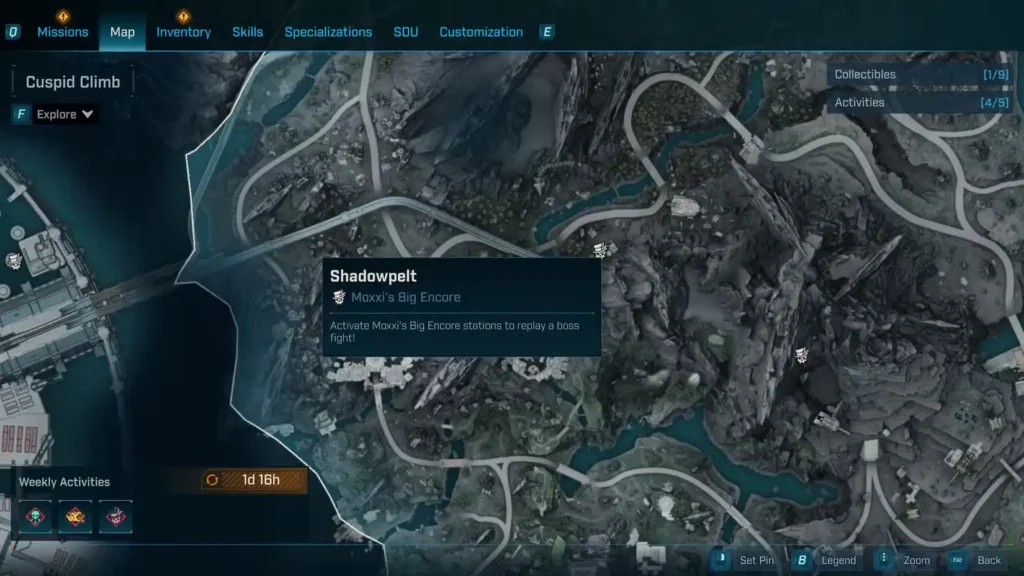This screenshot has width=1024, height=576.
Task: Open the Inventory tab
Action: point(184,32)
